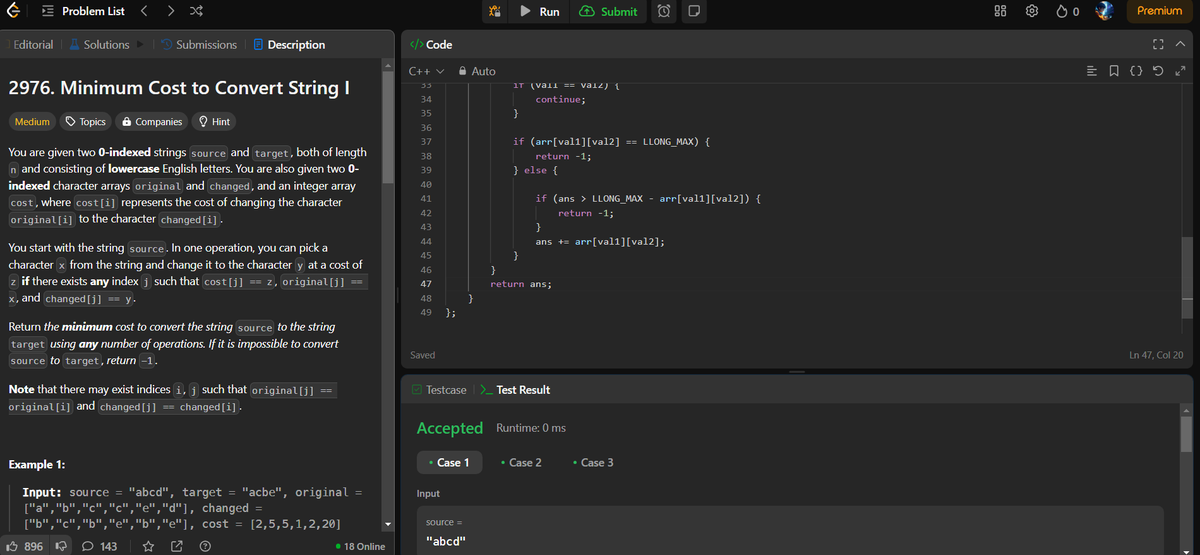Select the Description tab
1200x555 pixels.
[288, 45]
